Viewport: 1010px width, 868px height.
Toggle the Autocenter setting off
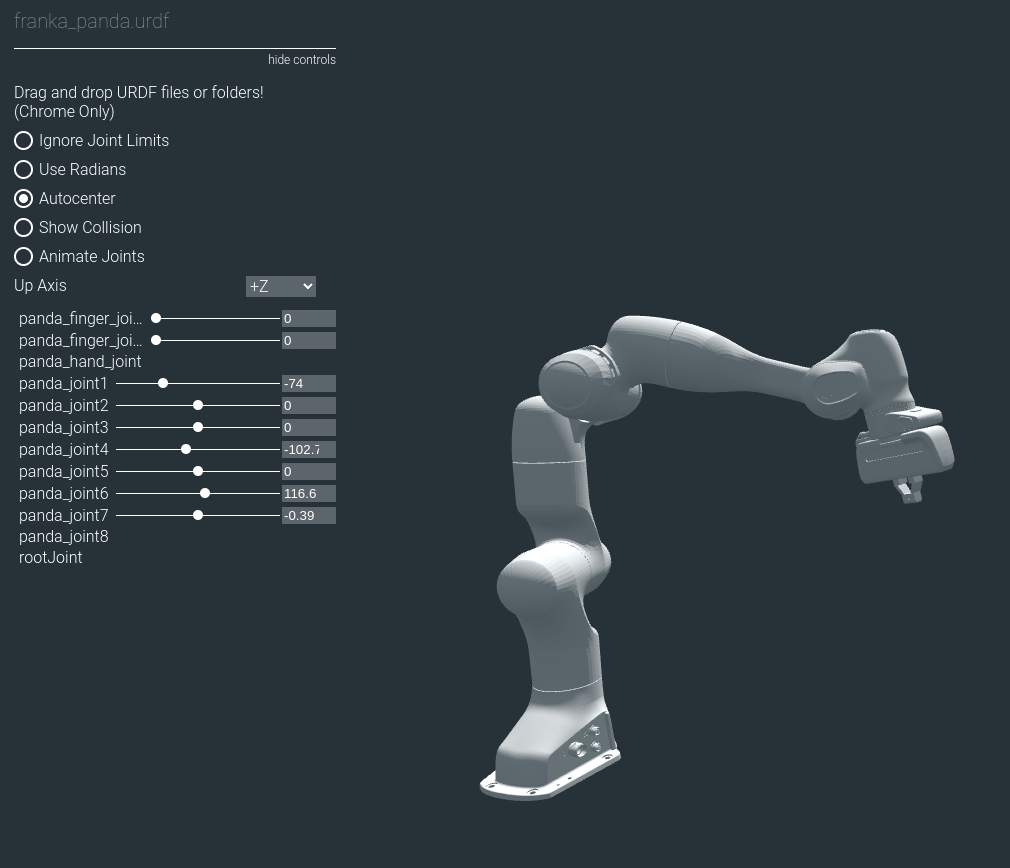tap(23, 198)
